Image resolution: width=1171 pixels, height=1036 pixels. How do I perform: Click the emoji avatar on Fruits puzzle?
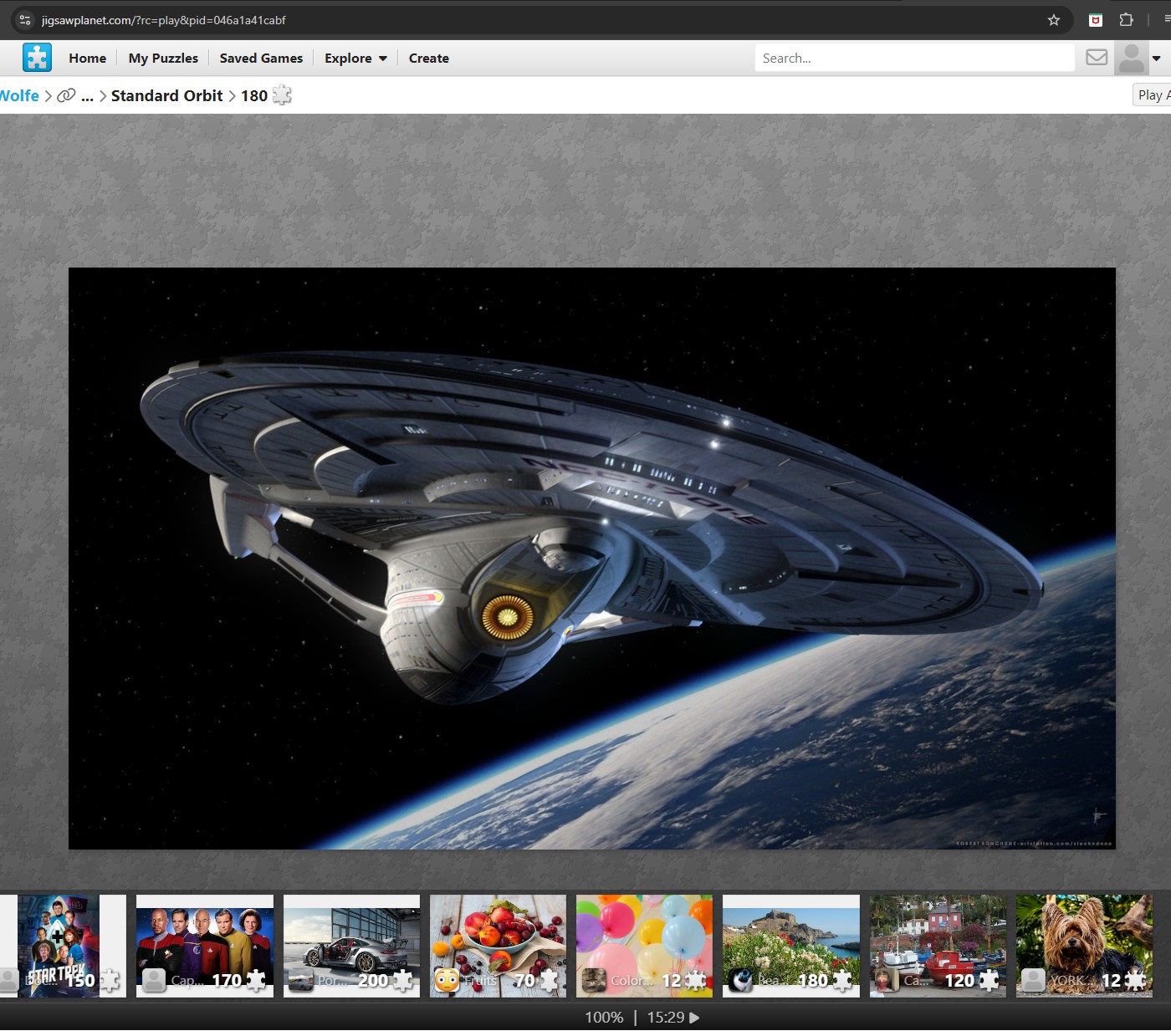(x=447, y=980)
